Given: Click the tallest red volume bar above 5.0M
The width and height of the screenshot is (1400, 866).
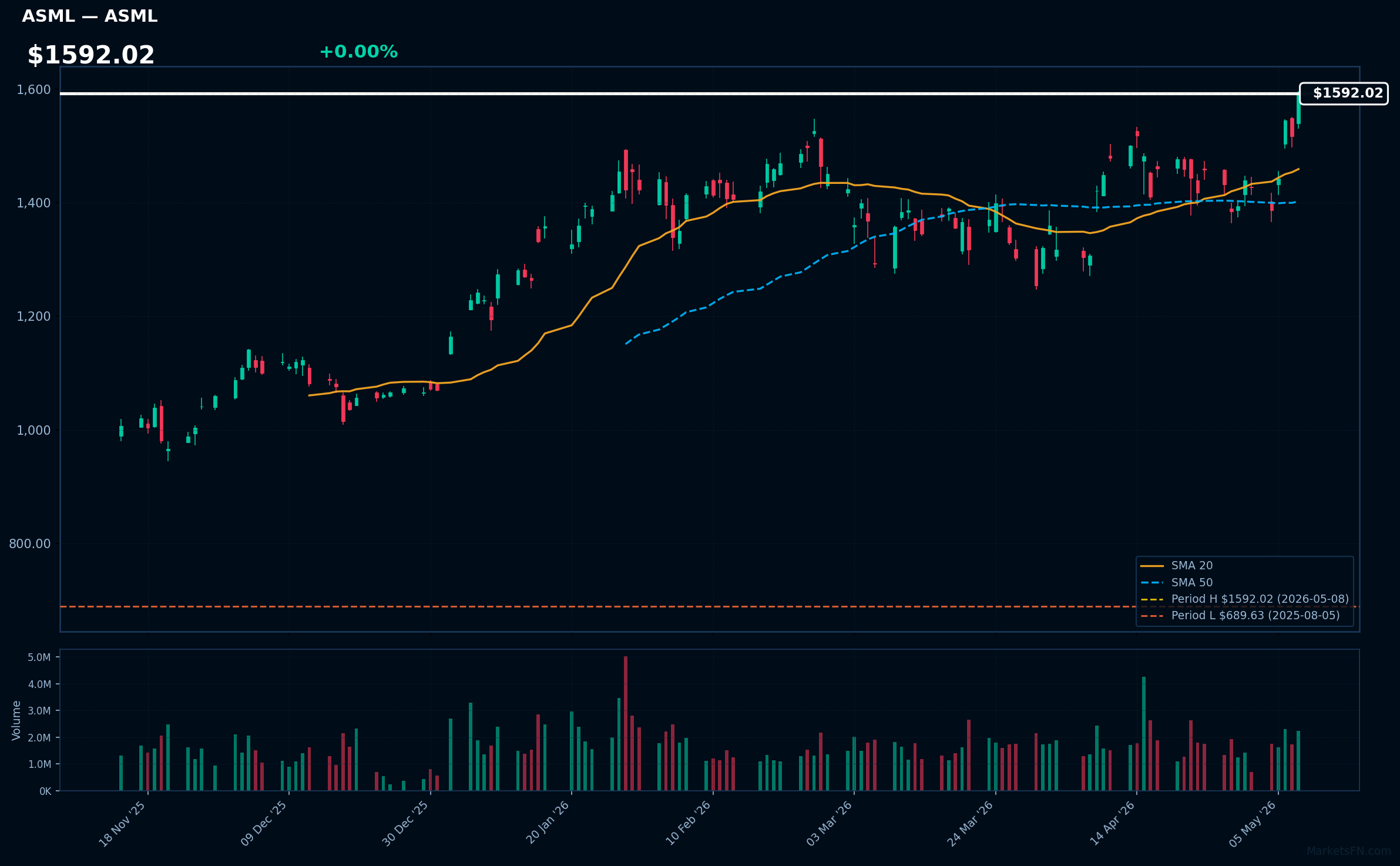Looking at the screenshot, I should (626, 723).
